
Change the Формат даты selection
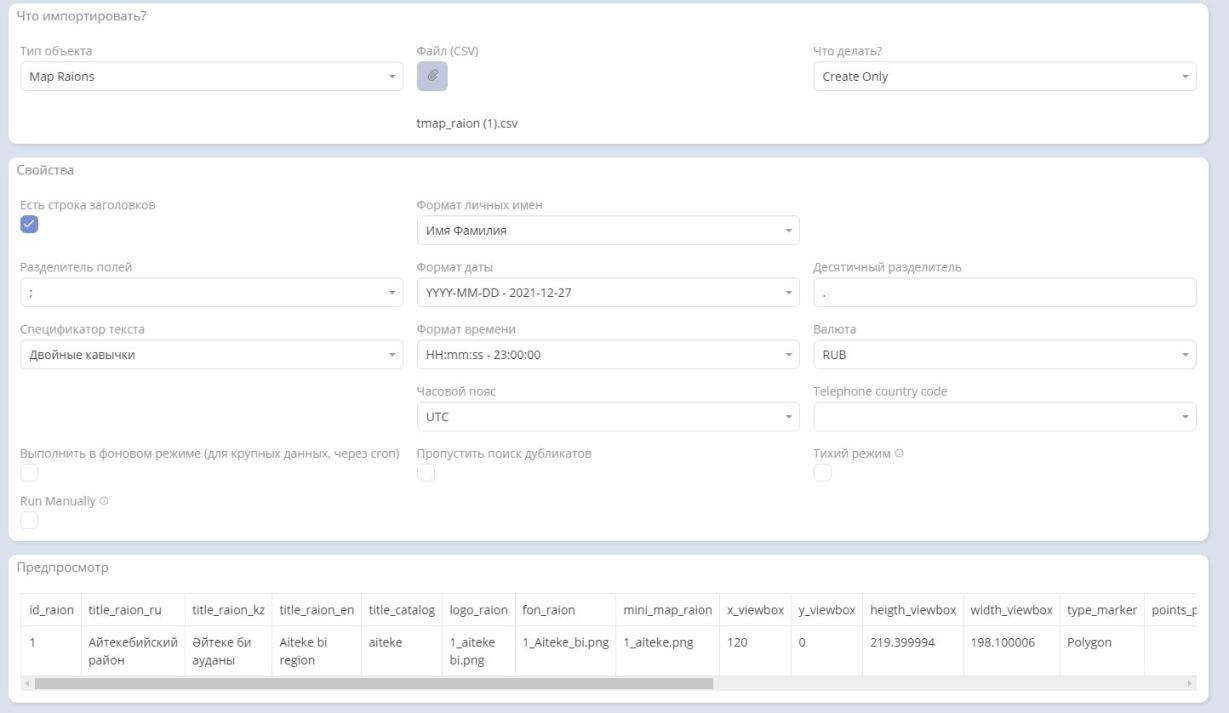[x=608, y=292]
